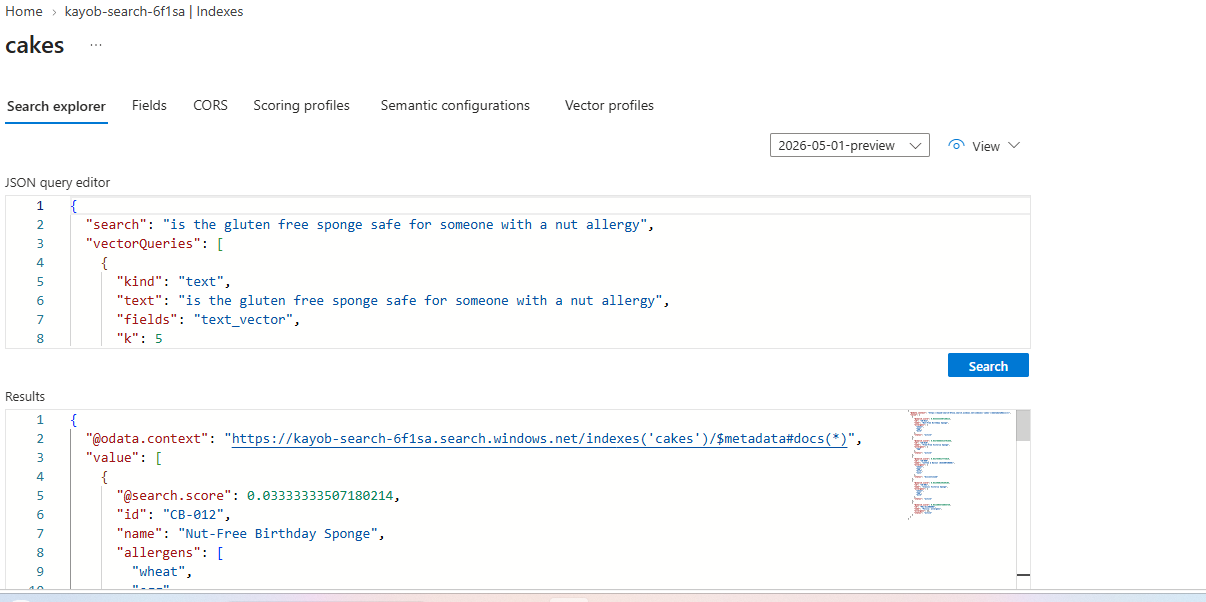The image size is (1206, 602).
Task: Open the CORS tab
Action: click(210, 105)
